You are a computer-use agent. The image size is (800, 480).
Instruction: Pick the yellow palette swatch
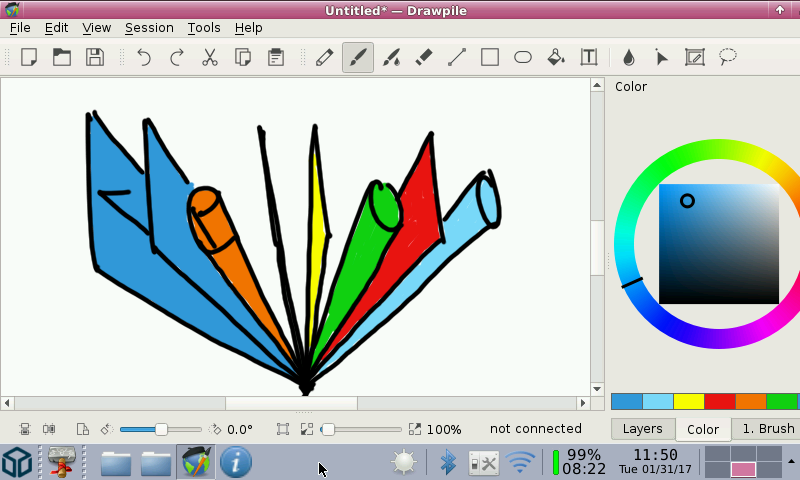[689, 401]
